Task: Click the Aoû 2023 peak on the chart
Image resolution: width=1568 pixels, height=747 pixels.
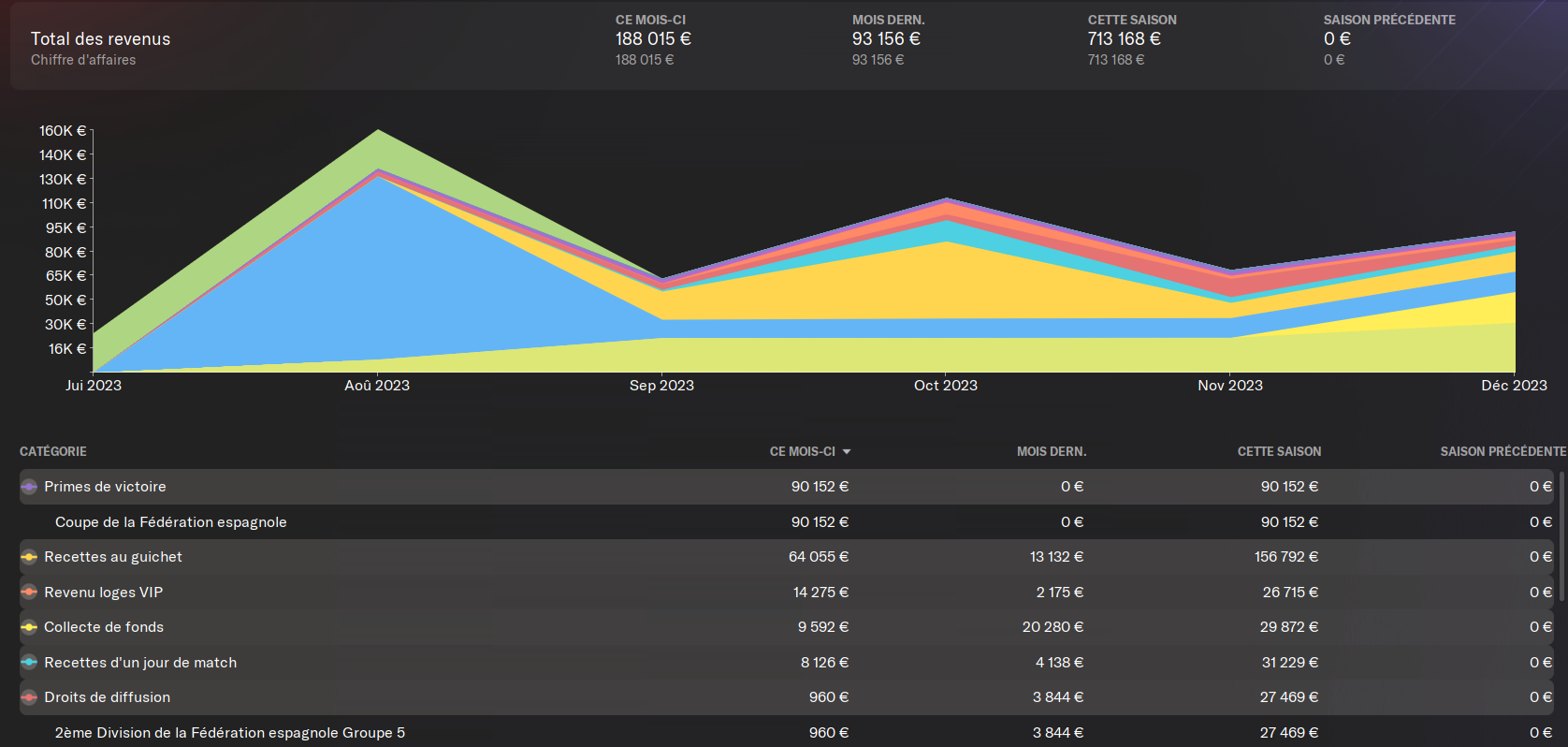Action: pyautogui.click(x=378, y=130)
